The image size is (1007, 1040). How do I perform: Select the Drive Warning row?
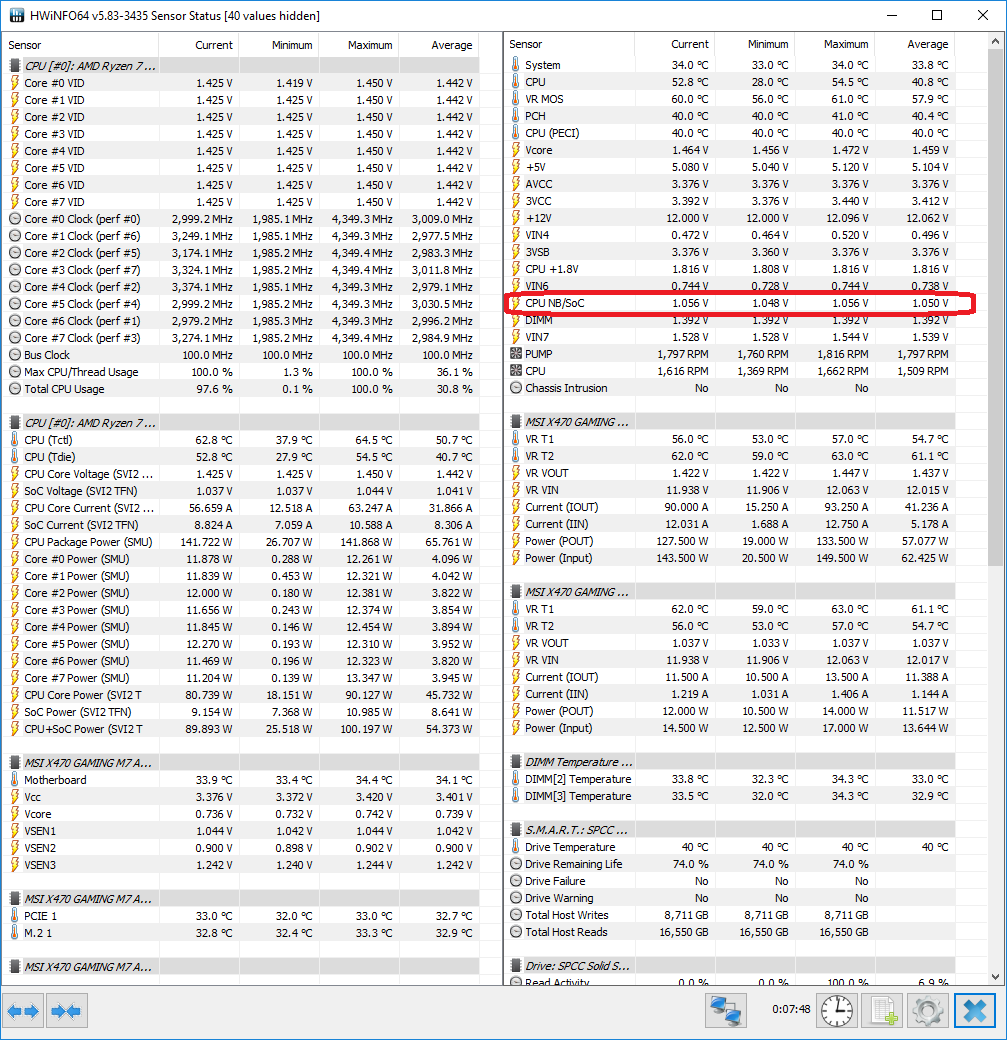point(729,898)
